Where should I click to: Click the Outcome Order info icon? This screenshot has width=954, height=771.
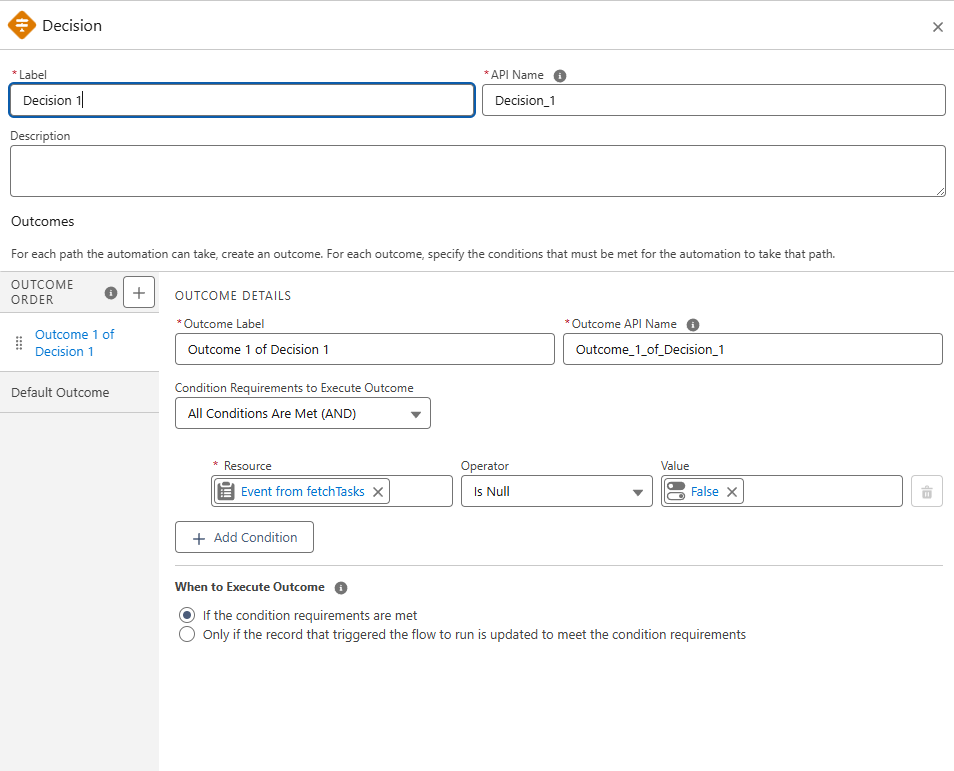(109, 292)
